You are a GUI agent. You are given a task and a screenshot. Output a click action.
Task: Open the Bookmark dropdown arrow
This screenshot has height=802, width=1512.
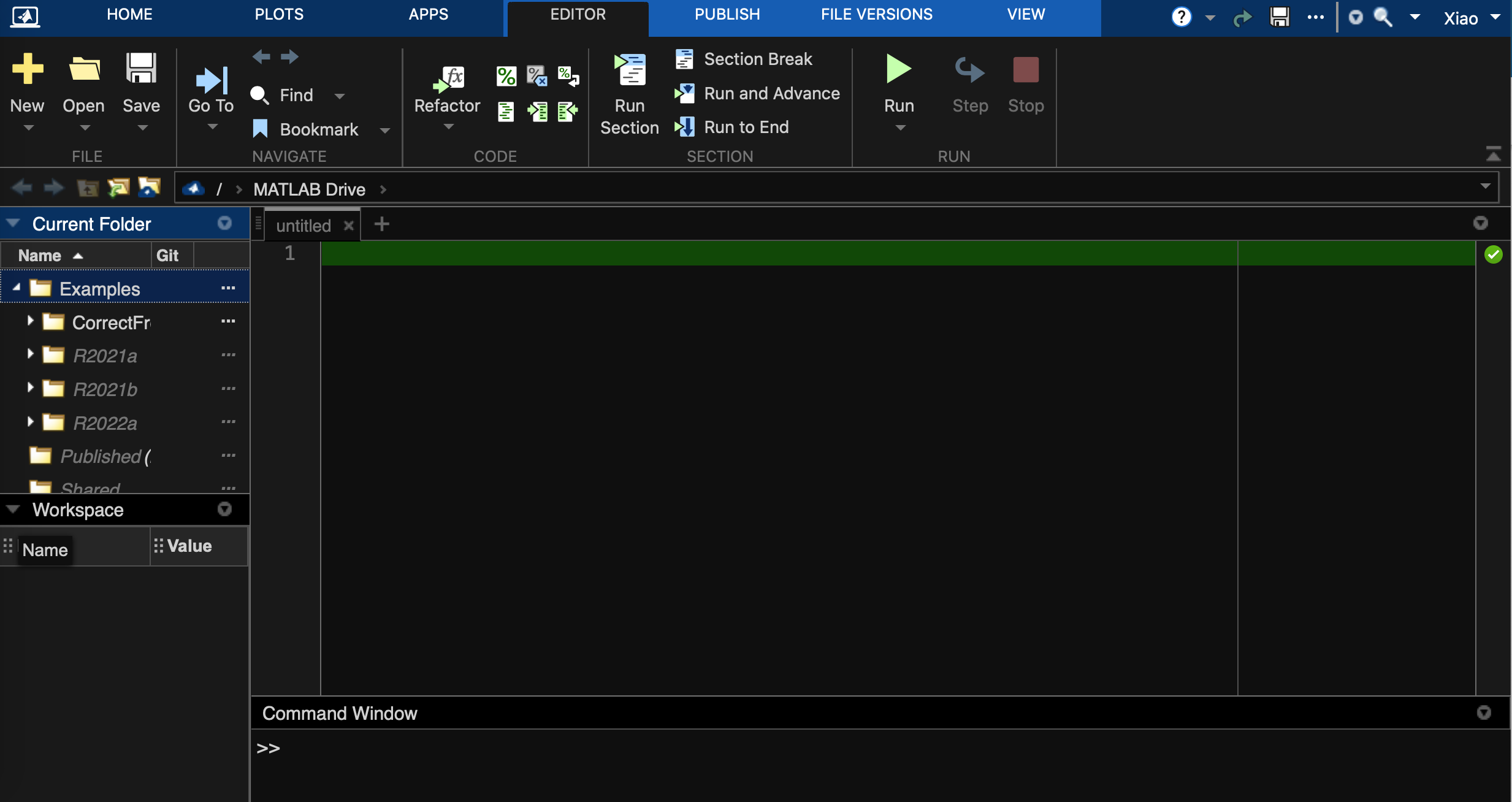(x=384, y=130)
